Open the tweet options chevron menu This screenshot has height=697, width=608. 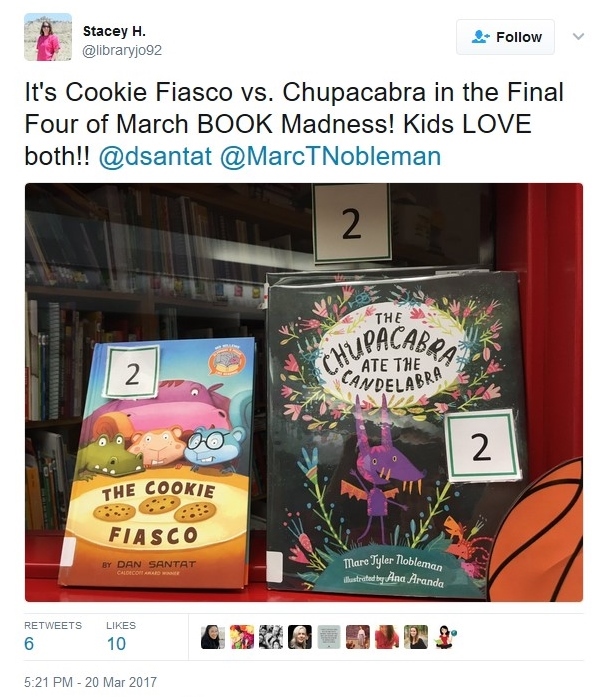(x=578, y=36)
